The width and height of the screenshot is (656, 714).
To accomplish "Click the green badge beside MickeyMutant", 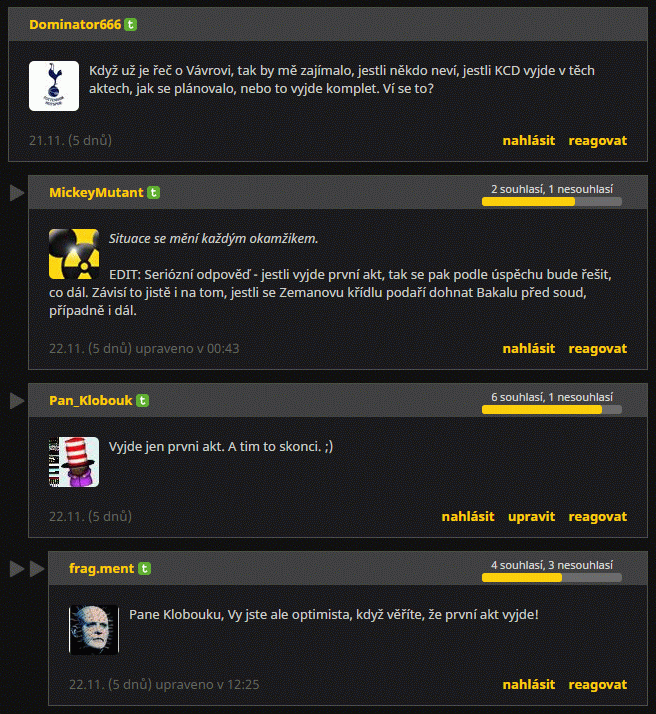I will [x=153, y=193].
